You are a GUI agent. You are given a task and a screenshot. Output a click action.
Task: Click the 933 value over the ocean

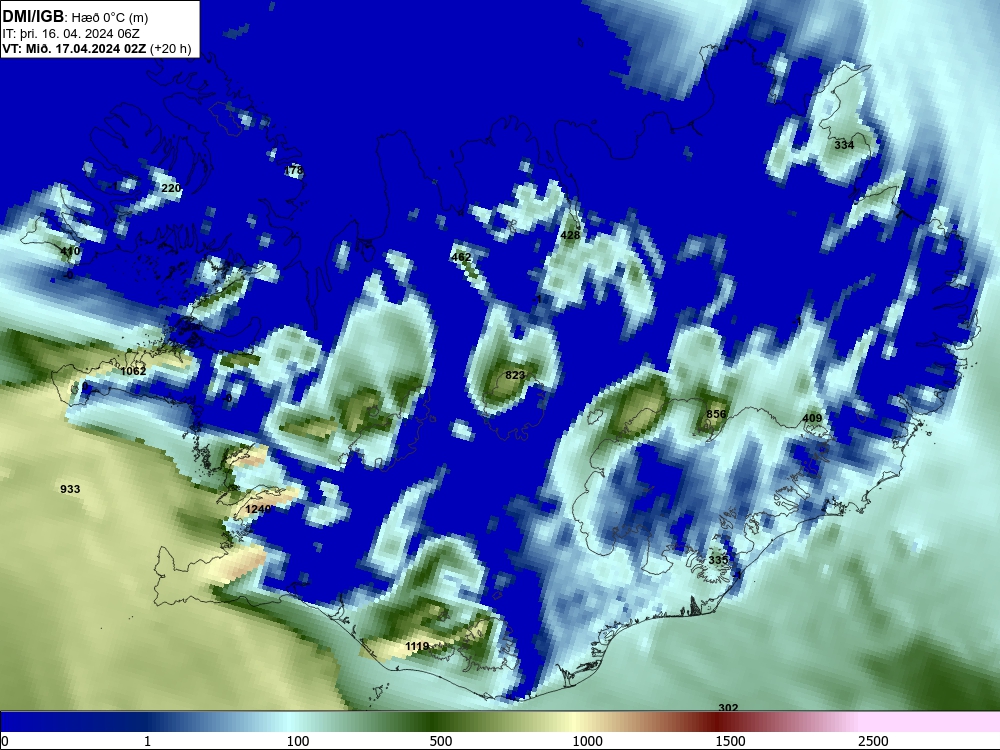click(x=70, y=489)
